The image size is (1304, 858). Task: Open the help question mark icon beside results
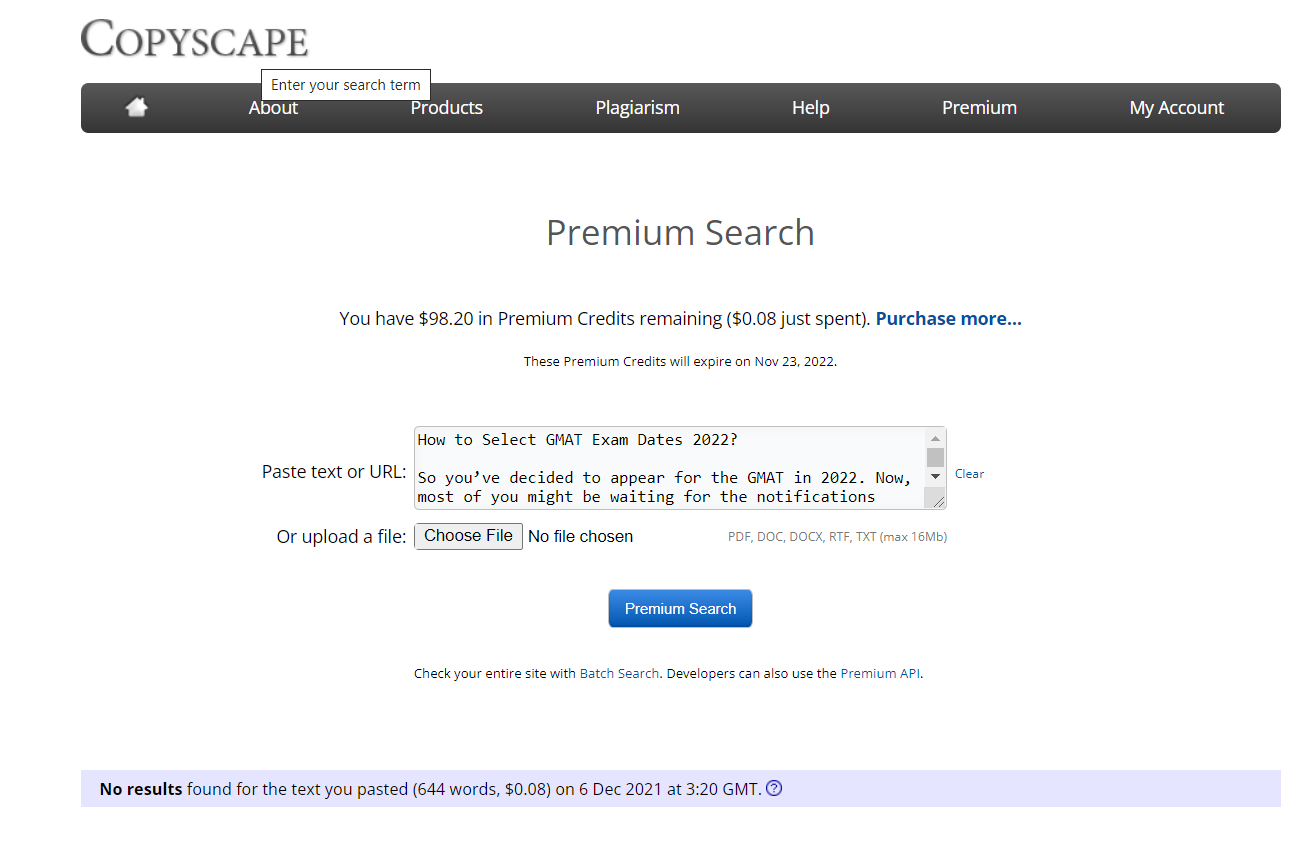[x=774, y=788]
